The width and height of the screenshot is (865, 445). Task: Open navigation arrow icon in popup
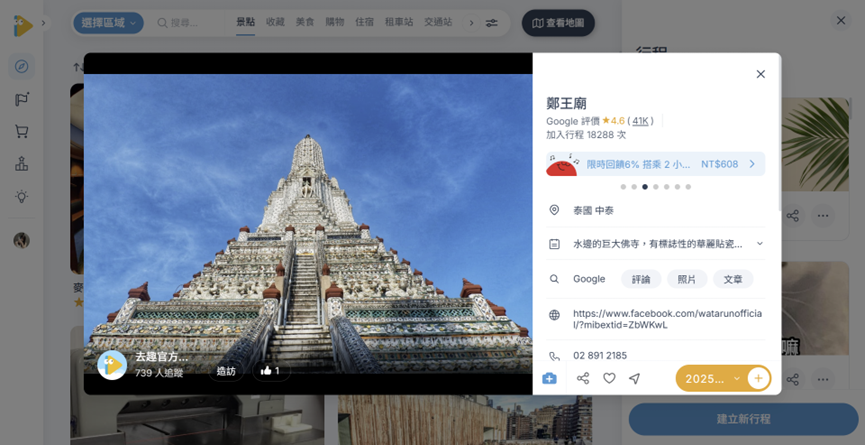[x=634, y=378]
